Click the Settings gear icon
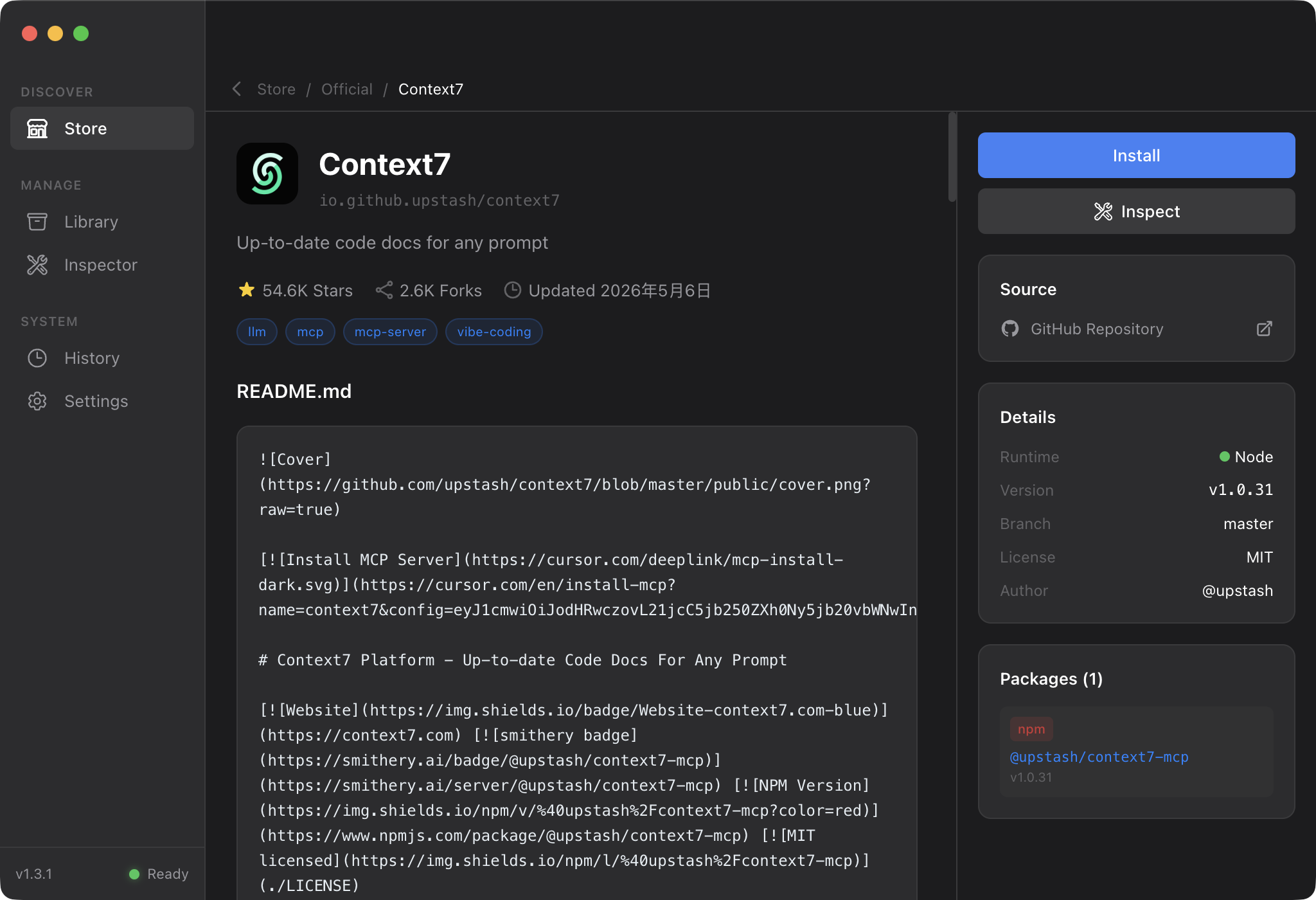Screen dimensions: 1316x900 [x=37, y=401]
